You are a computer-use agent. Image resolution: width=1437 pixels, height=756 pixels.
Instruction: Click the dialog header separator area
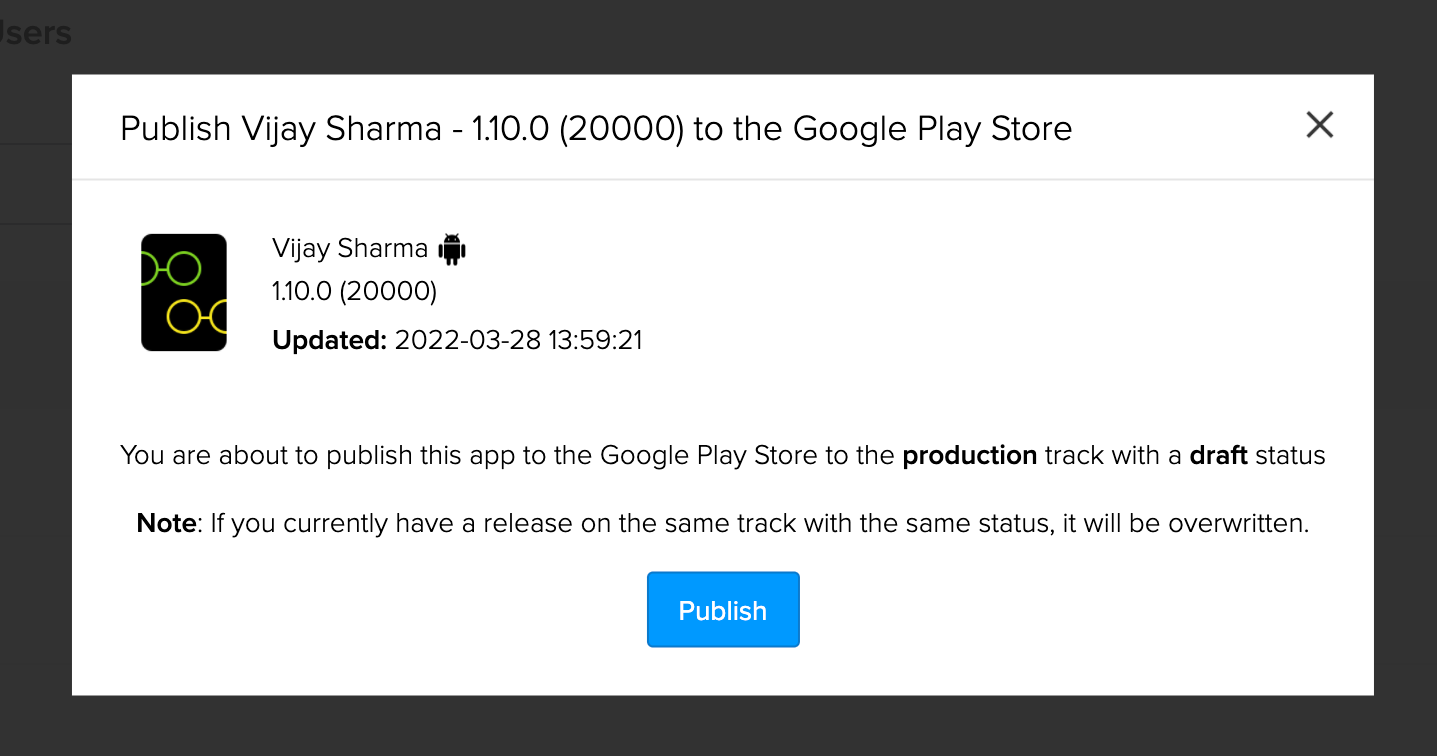click(723, 180)
